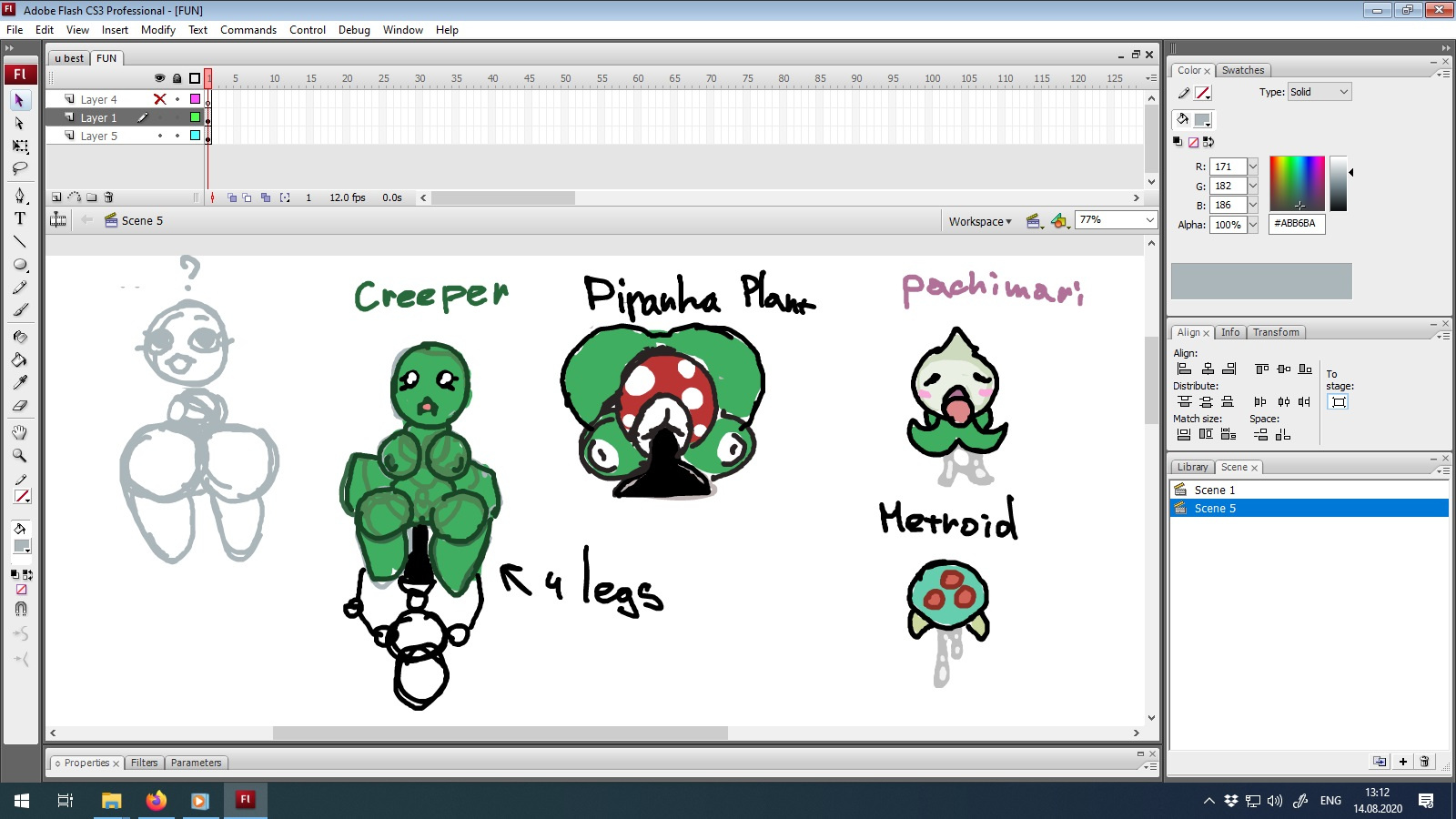Open the B value slider arrow
The width and height of the screenshot is (1456, 819).
1252,205
